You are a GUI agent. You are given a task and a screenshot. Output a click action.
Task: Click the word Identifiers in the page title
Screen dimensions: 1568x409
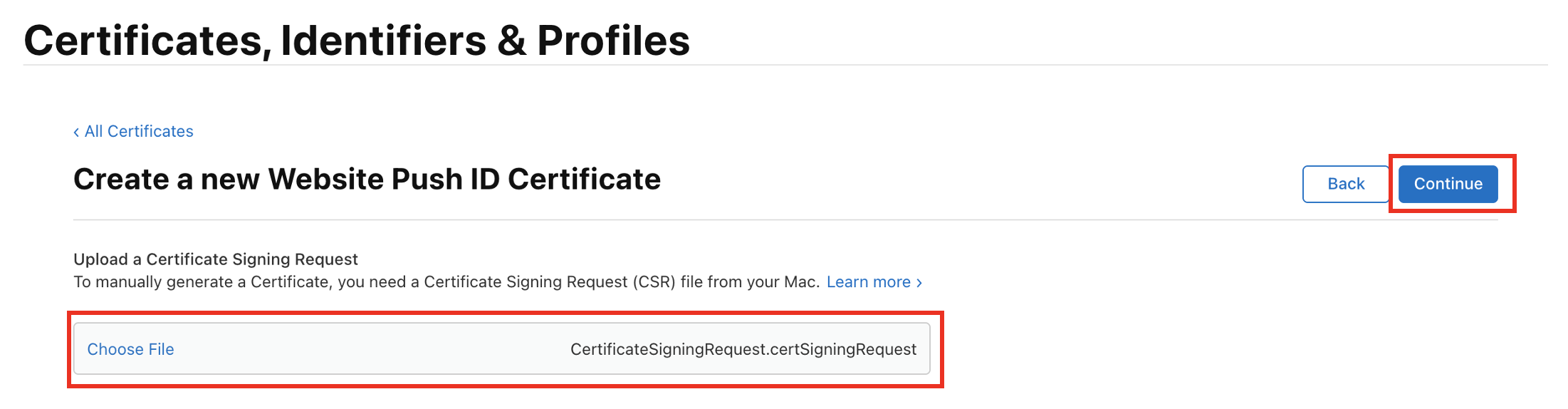click(383, 40)
